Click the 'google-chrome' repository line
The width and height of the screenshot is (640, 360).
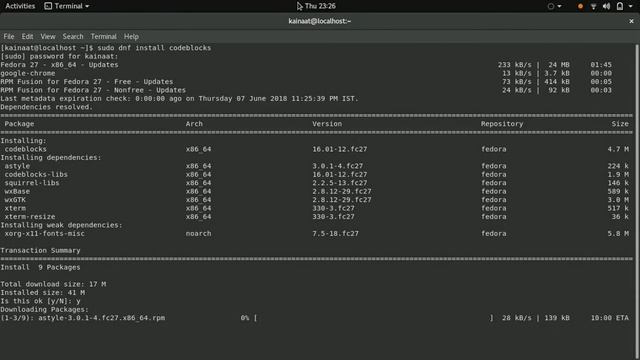(28, 73)
